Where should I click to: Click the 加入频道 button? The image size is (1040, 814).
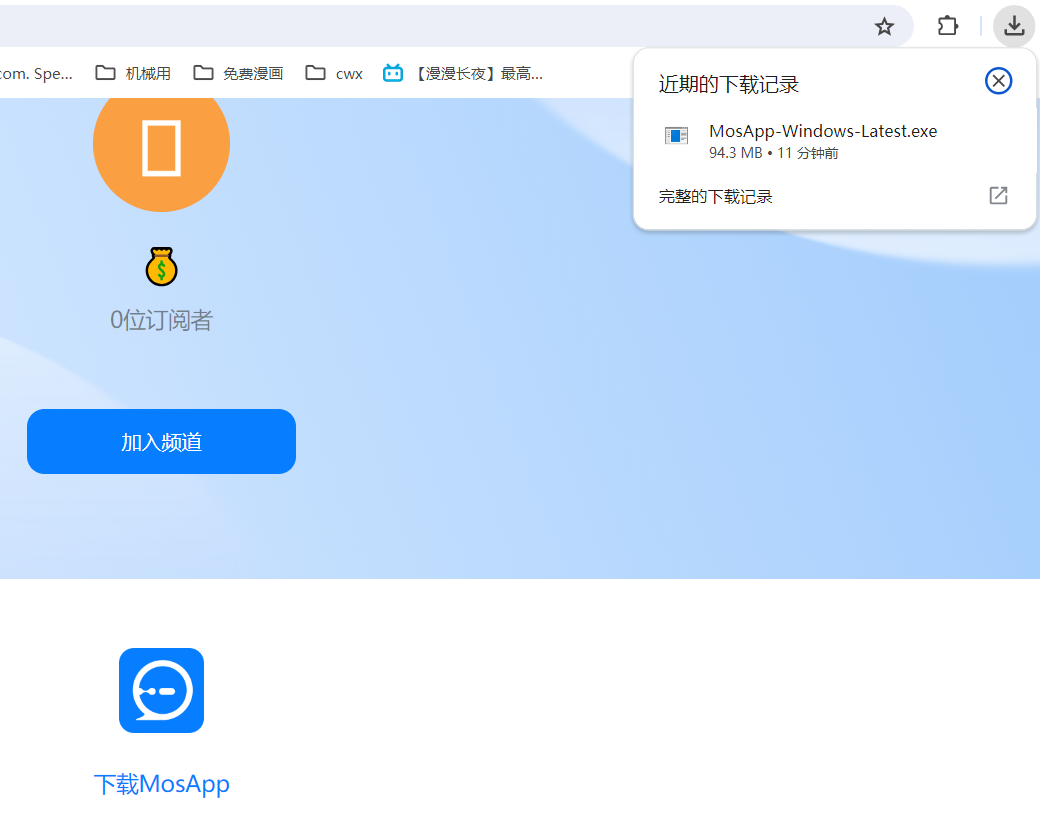(x=161, y=442)
